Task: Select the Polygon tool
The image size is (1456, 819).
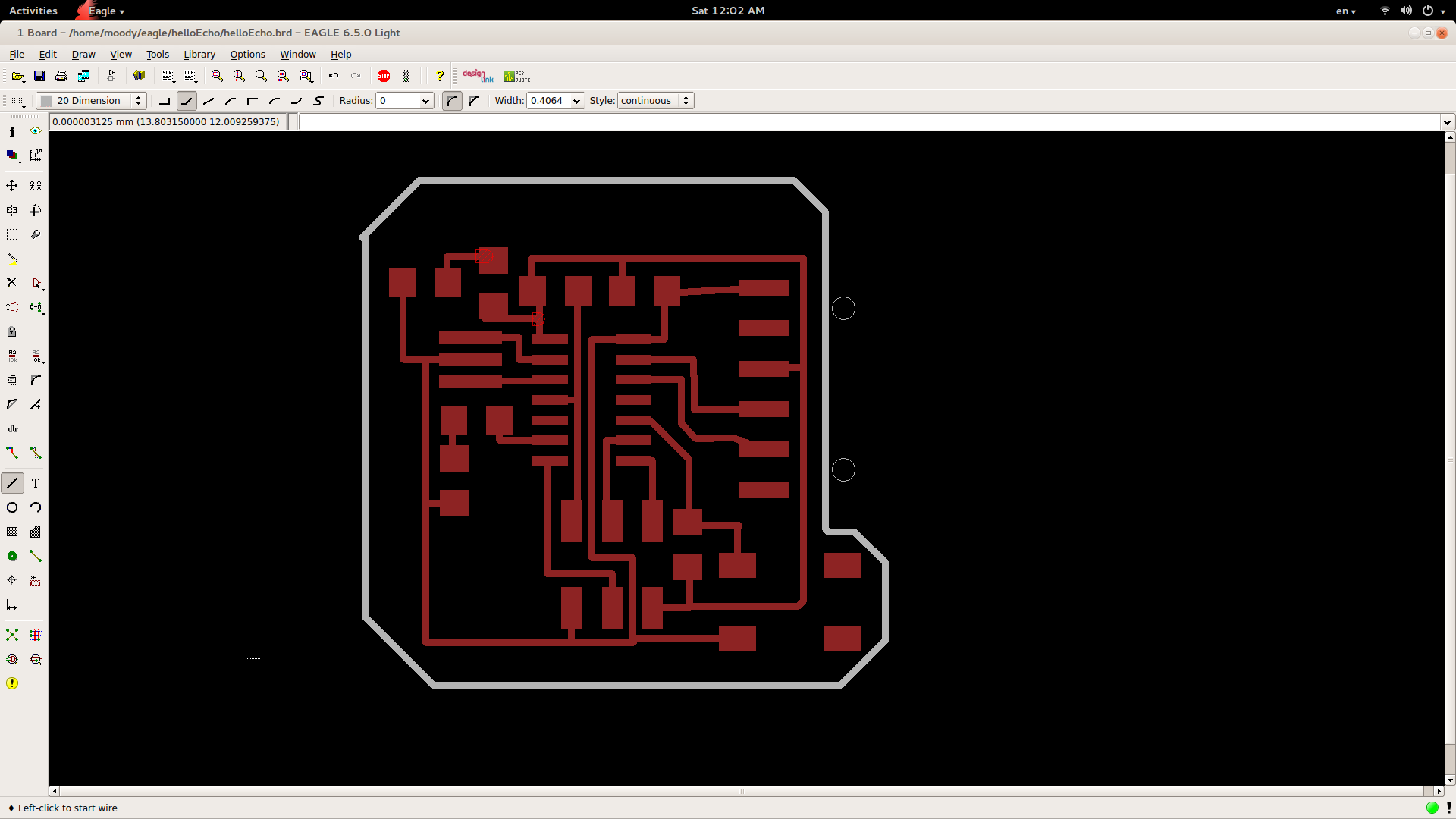Action: point(36,532)
